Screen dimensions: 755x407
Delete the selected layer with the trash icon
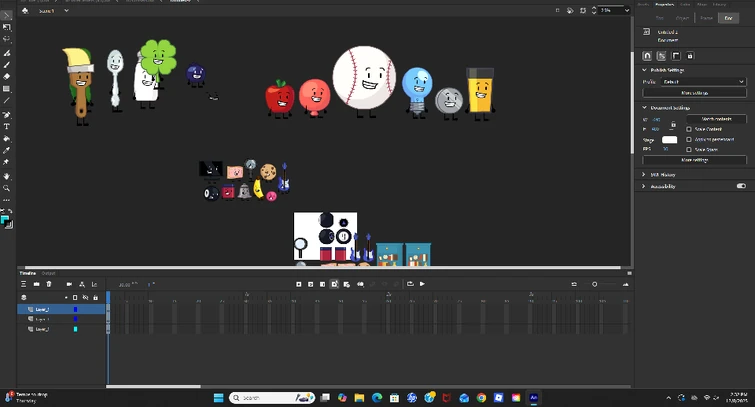tap(49, 284)
